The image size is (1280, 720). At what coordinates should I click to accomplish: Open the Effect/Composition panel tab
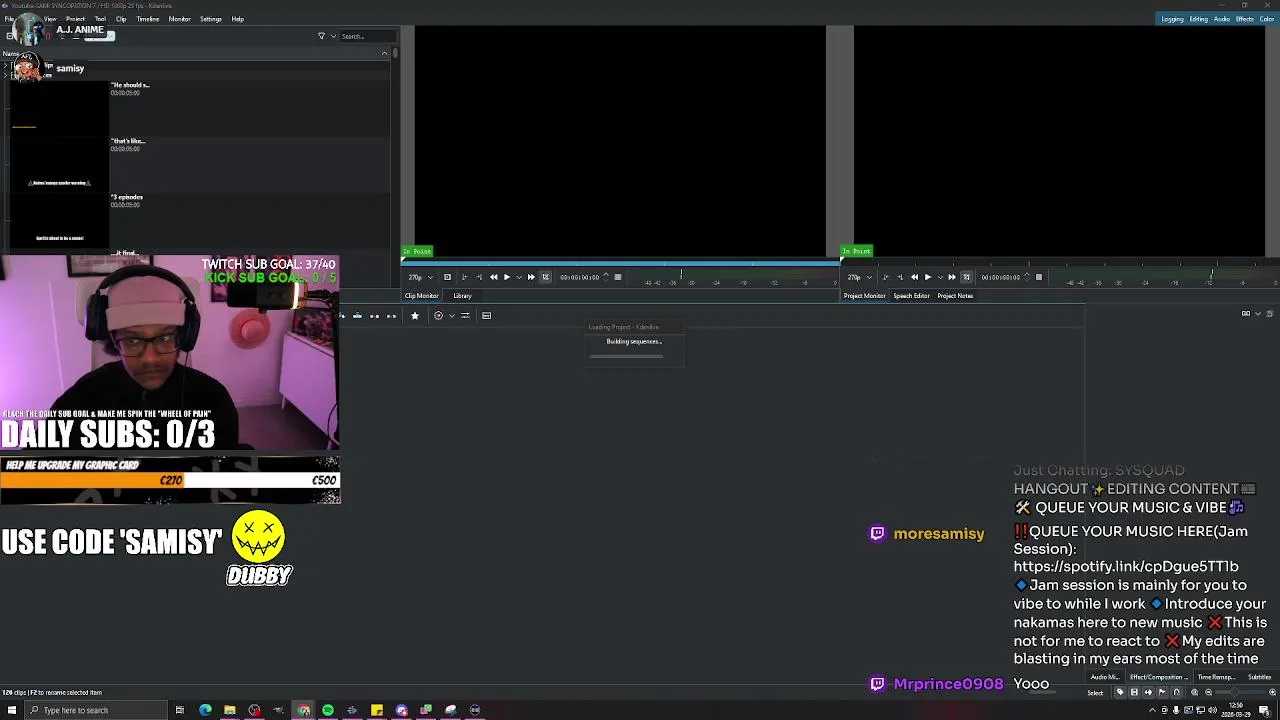(x=1159, y=677)
